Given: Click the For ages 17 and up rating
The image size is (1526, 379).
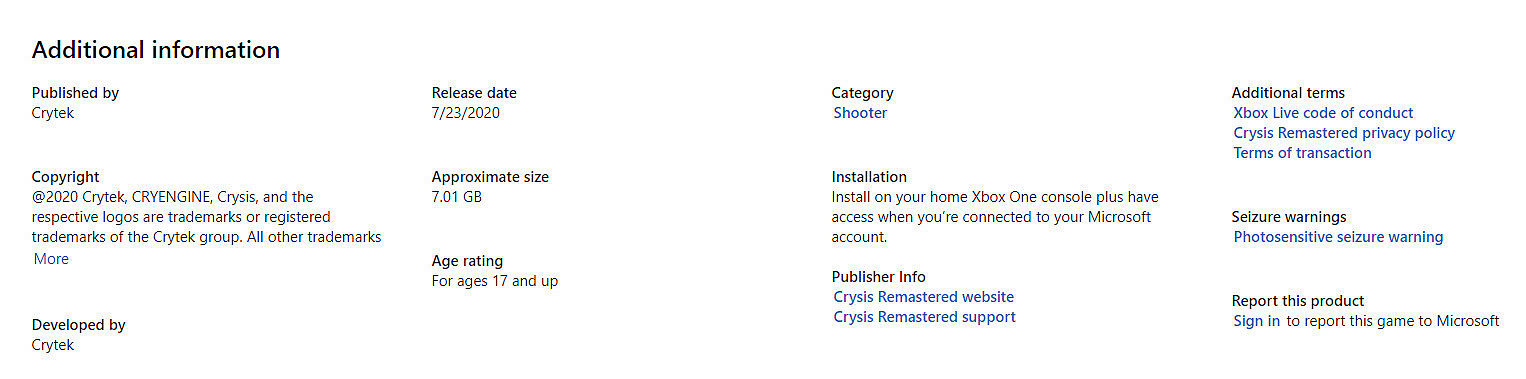Looking at the screenshot, I should click(x=495, y=281).
